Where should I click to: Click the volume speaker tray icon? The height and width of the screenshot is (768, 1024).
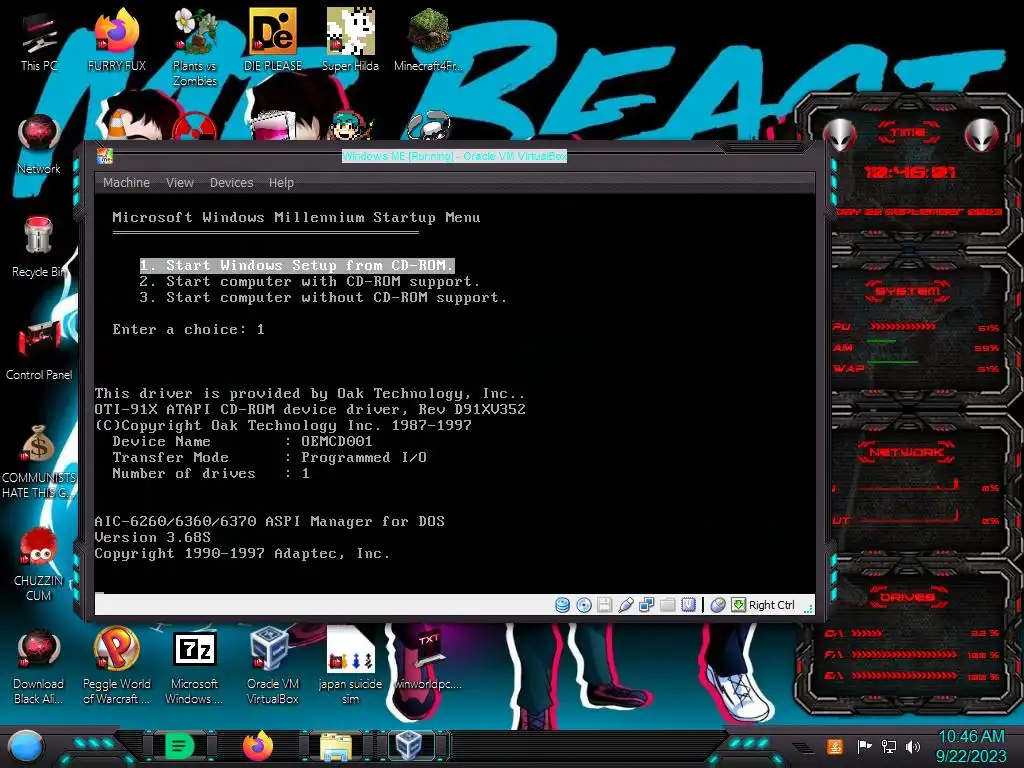tap(913, 746)
